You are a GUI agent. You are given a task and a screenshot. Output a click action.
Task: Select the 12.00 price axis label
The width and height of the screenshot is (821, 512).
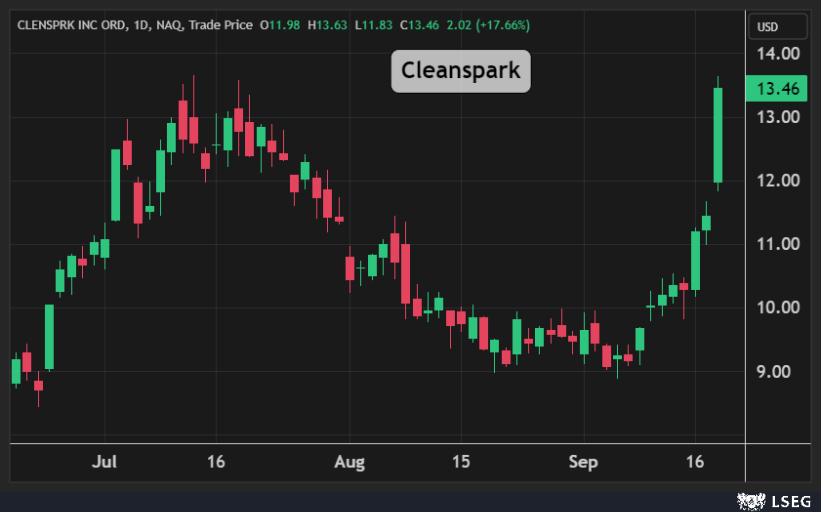pyautogui.click(x=777, y=181)
